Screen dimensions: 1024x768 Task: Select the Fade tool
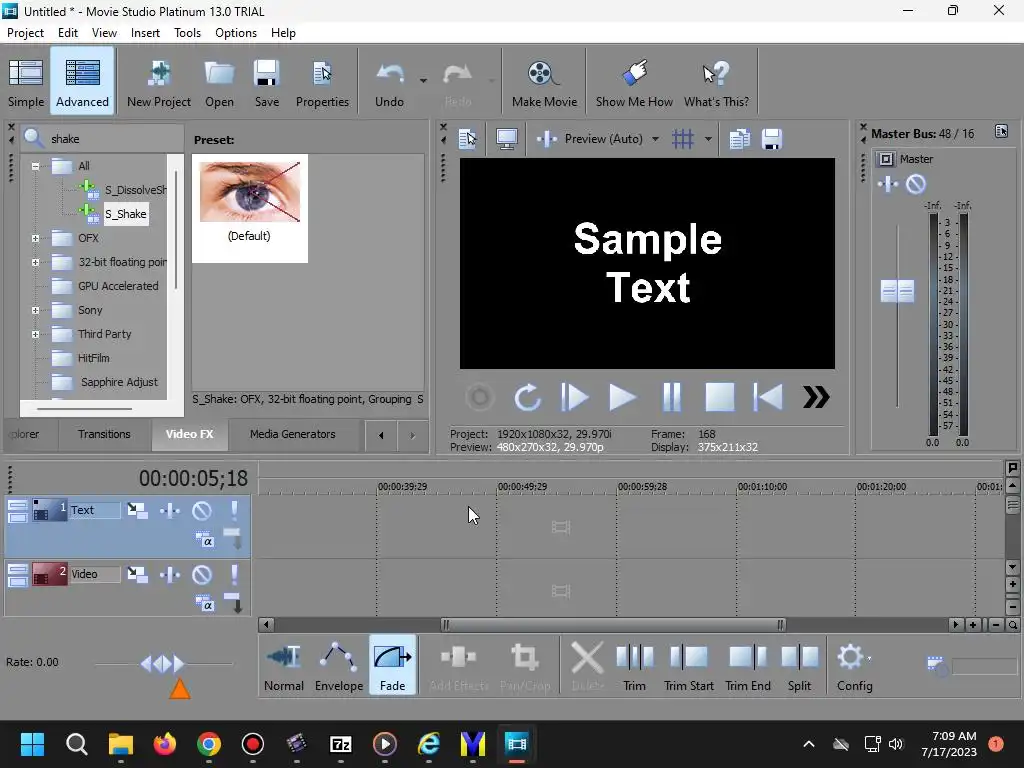[392, 666]
